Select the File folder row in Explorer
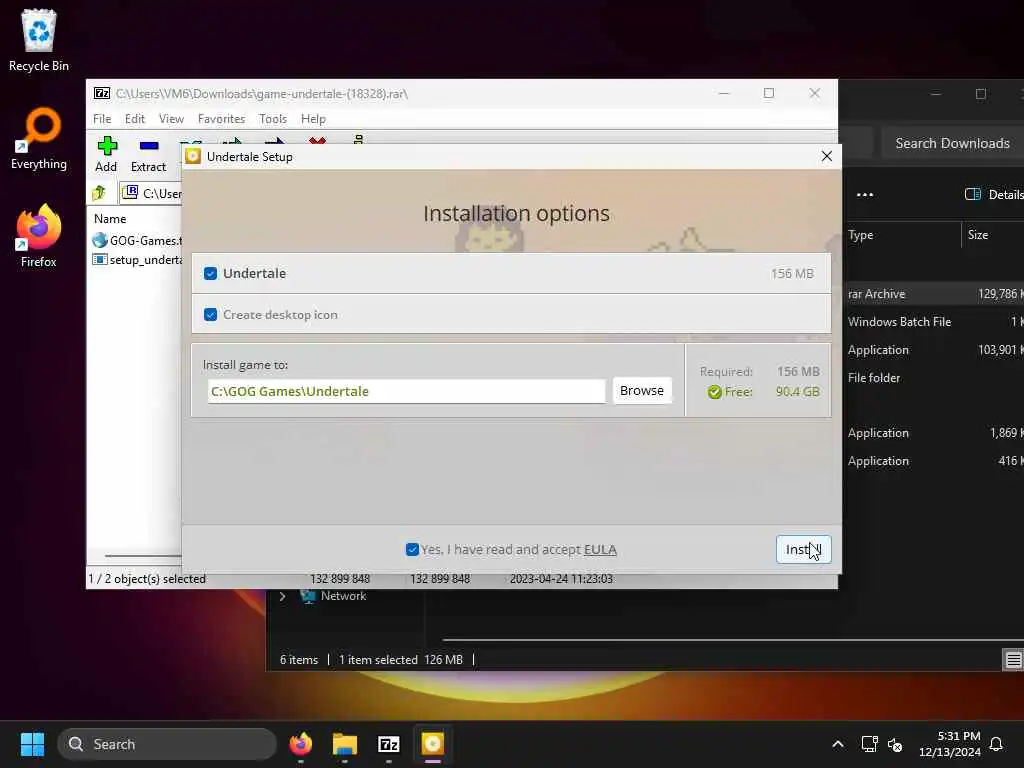Image resolution: width=1024 pixels, height=768 pixels. point(934,378)
